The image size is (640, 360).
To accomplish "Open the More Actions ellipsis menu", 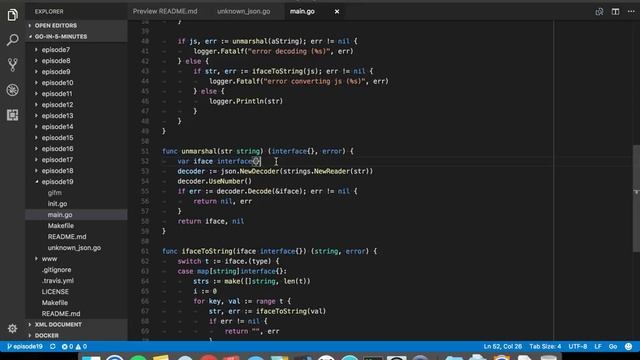I will point(631,11).
